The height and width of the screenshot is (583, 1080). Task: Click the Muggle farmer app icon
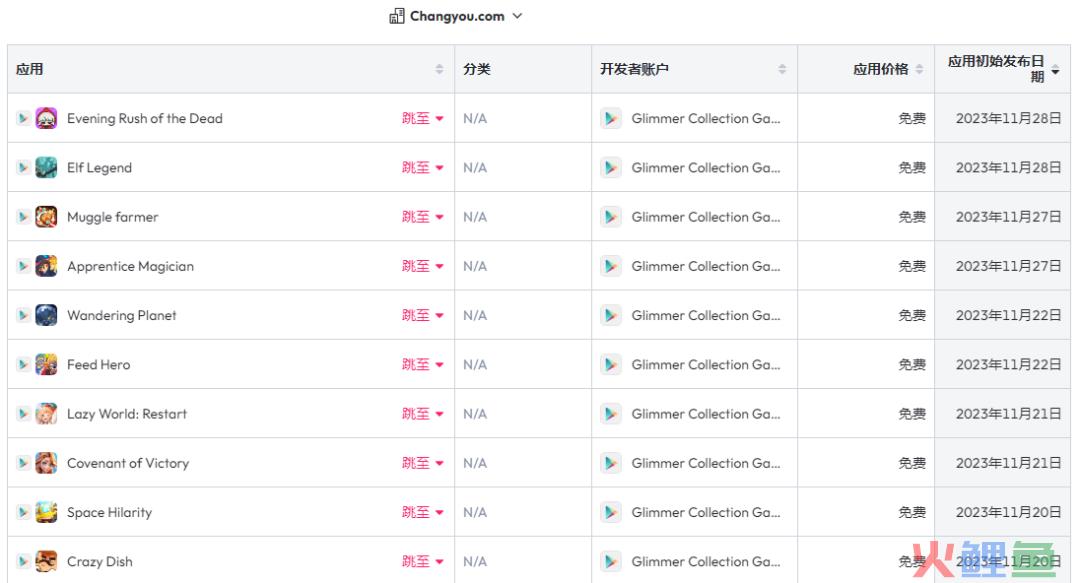pyautogui.click(x=46, y=216)
